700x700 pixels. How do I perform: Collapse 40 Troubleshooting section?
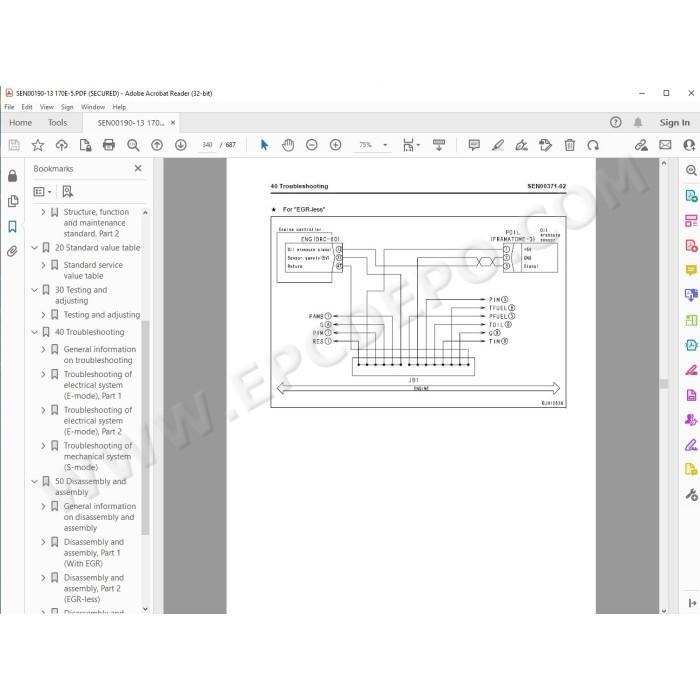(x=34, y=332)
